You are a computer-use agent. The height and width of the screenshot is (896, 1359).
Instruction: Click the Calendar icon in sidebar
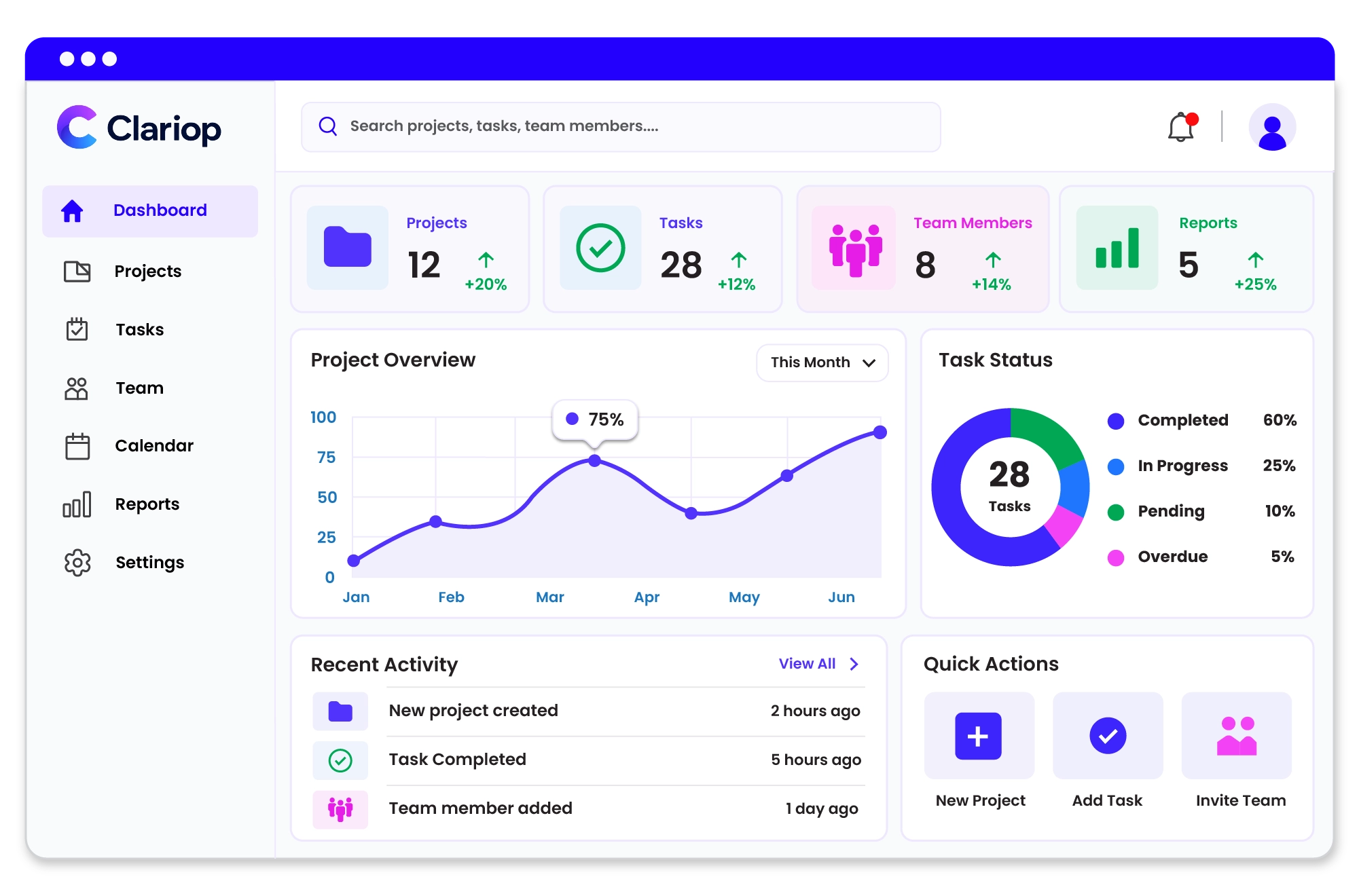77,446
